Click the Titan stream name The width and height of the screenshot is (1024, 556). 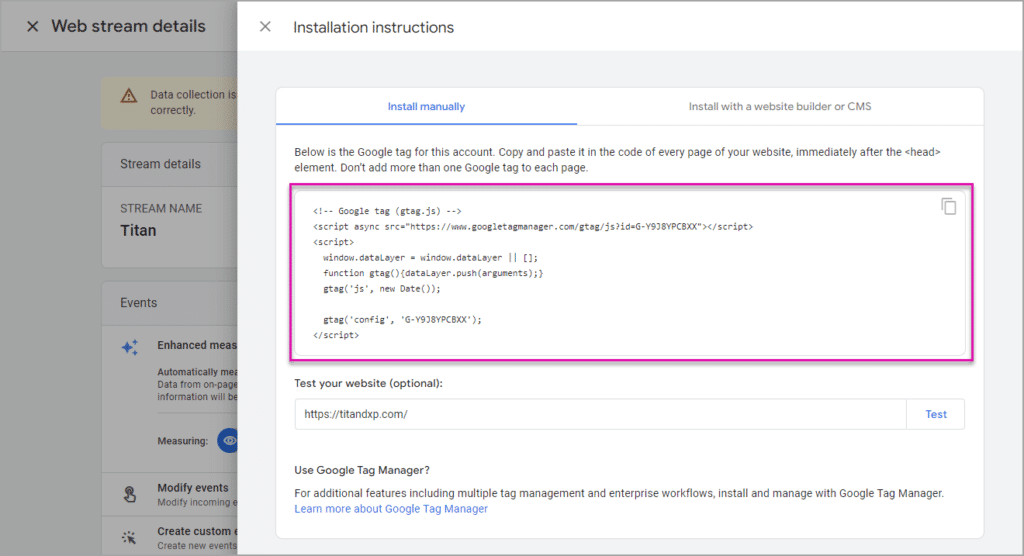pos(138,230)
